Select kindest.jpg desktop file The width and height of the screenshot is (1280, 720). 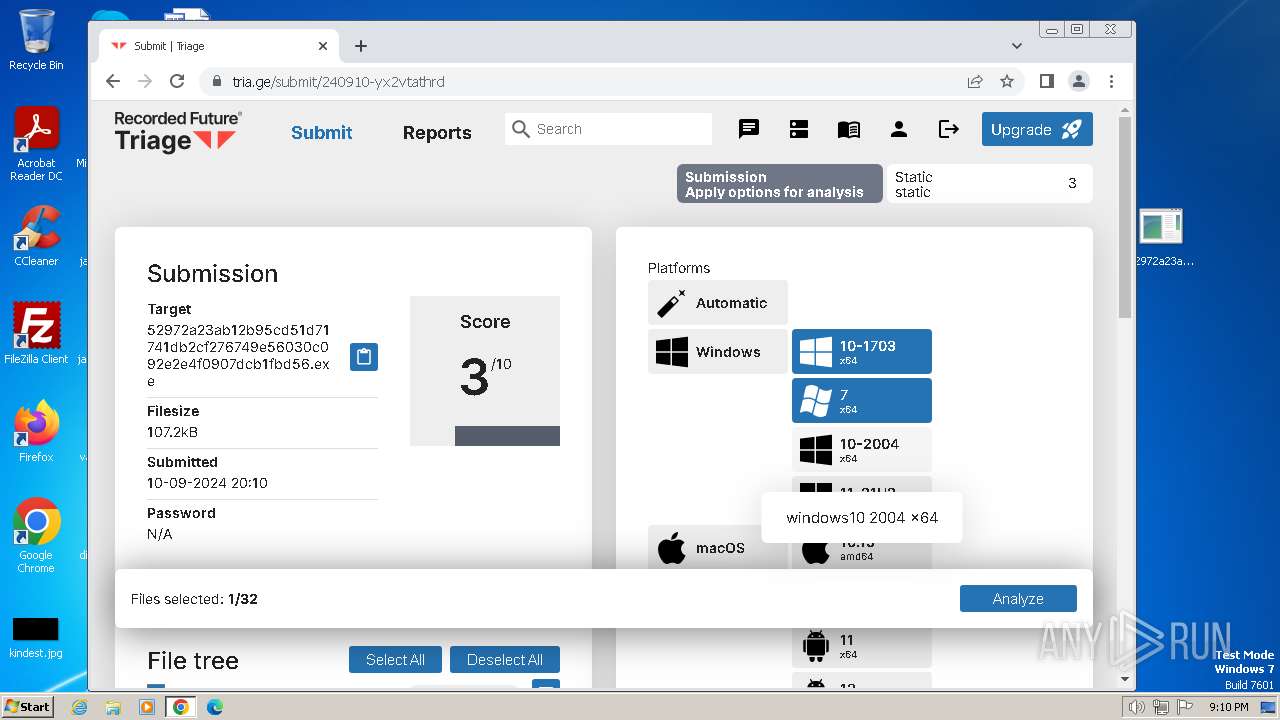(x=36, y=638)
